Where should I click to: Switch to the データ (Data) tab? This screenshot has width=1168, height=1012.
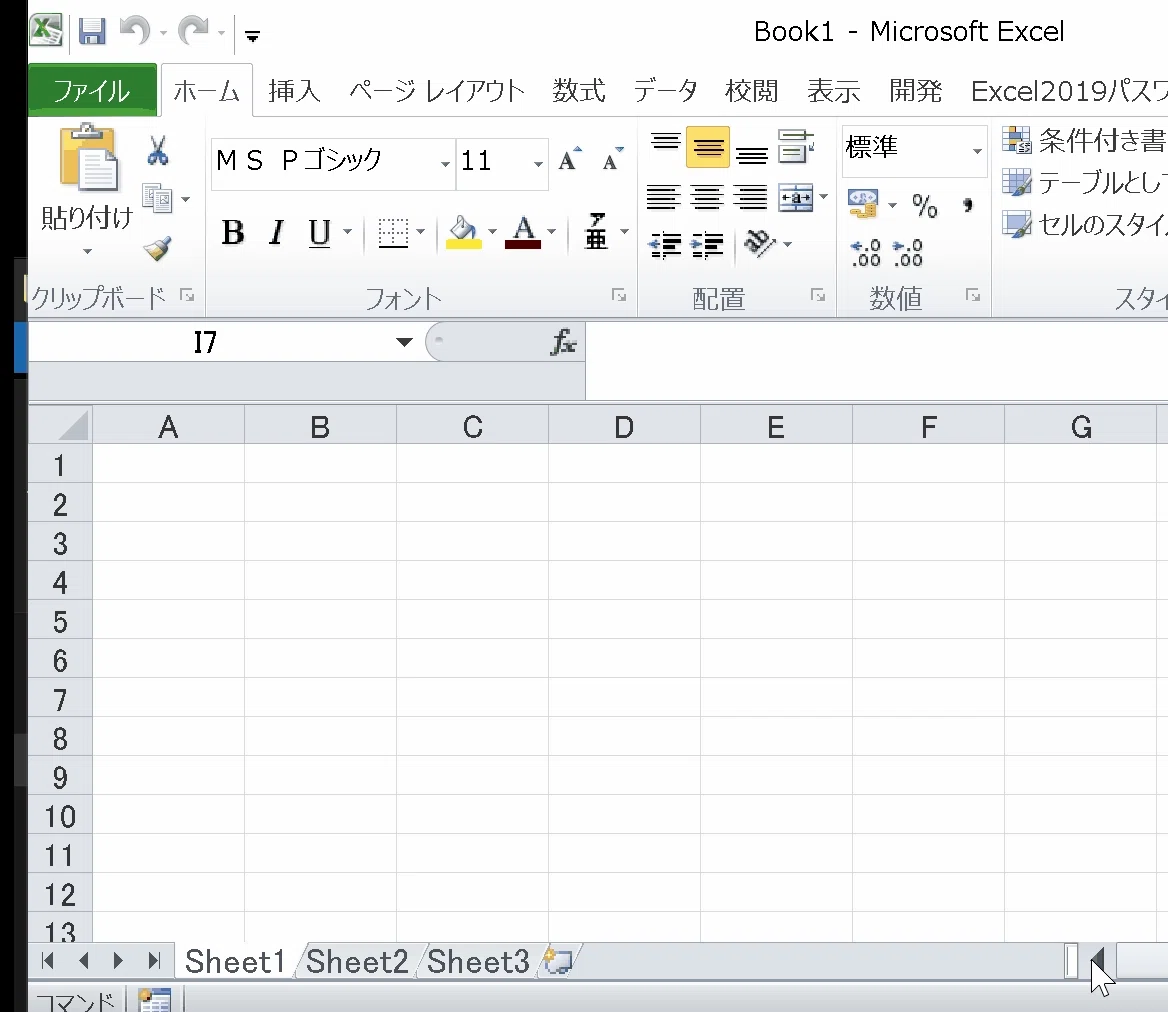[x=665, y=91]
